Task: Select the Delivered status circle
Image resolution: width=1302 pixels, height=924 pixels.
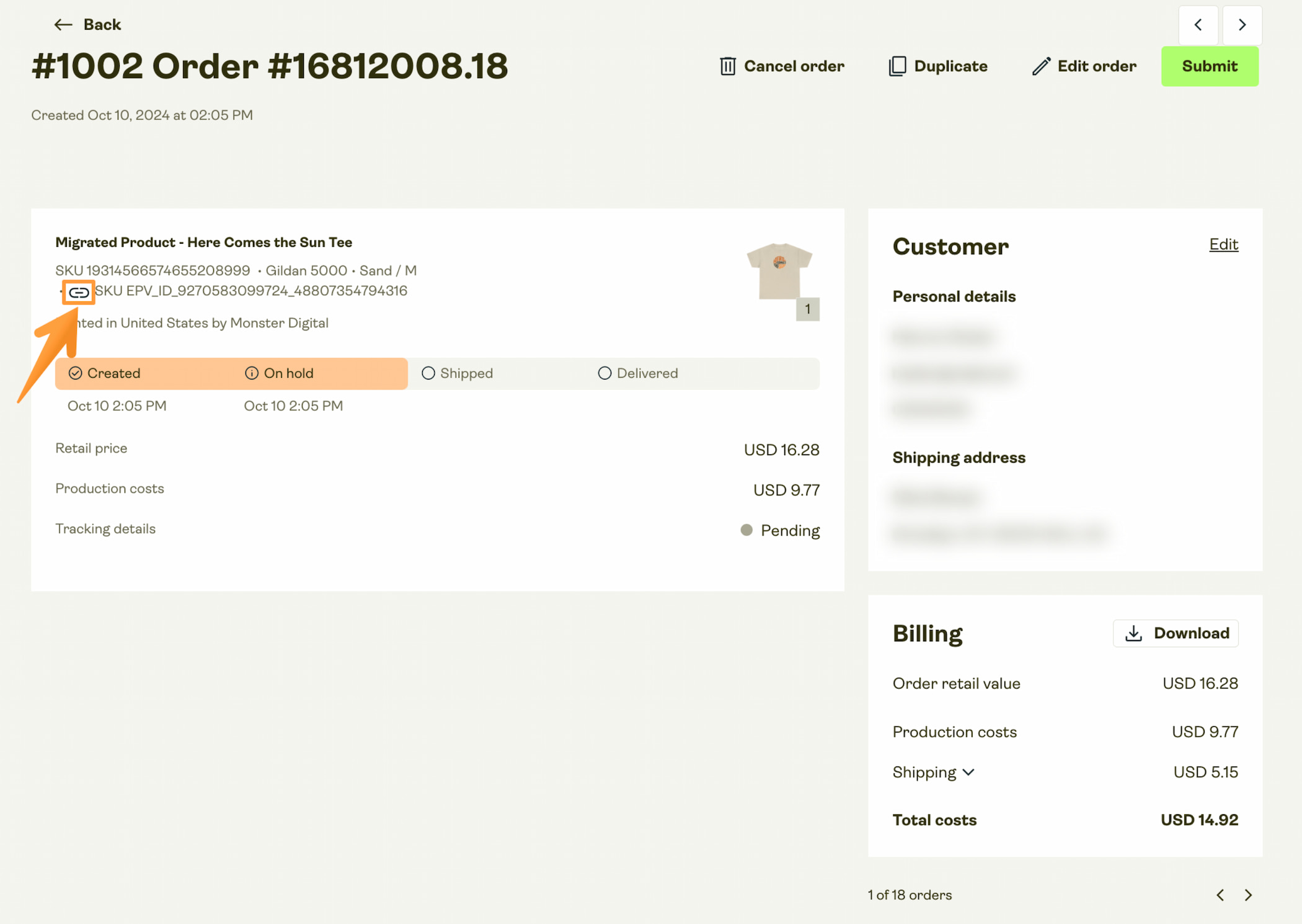Action: (604, 373)
